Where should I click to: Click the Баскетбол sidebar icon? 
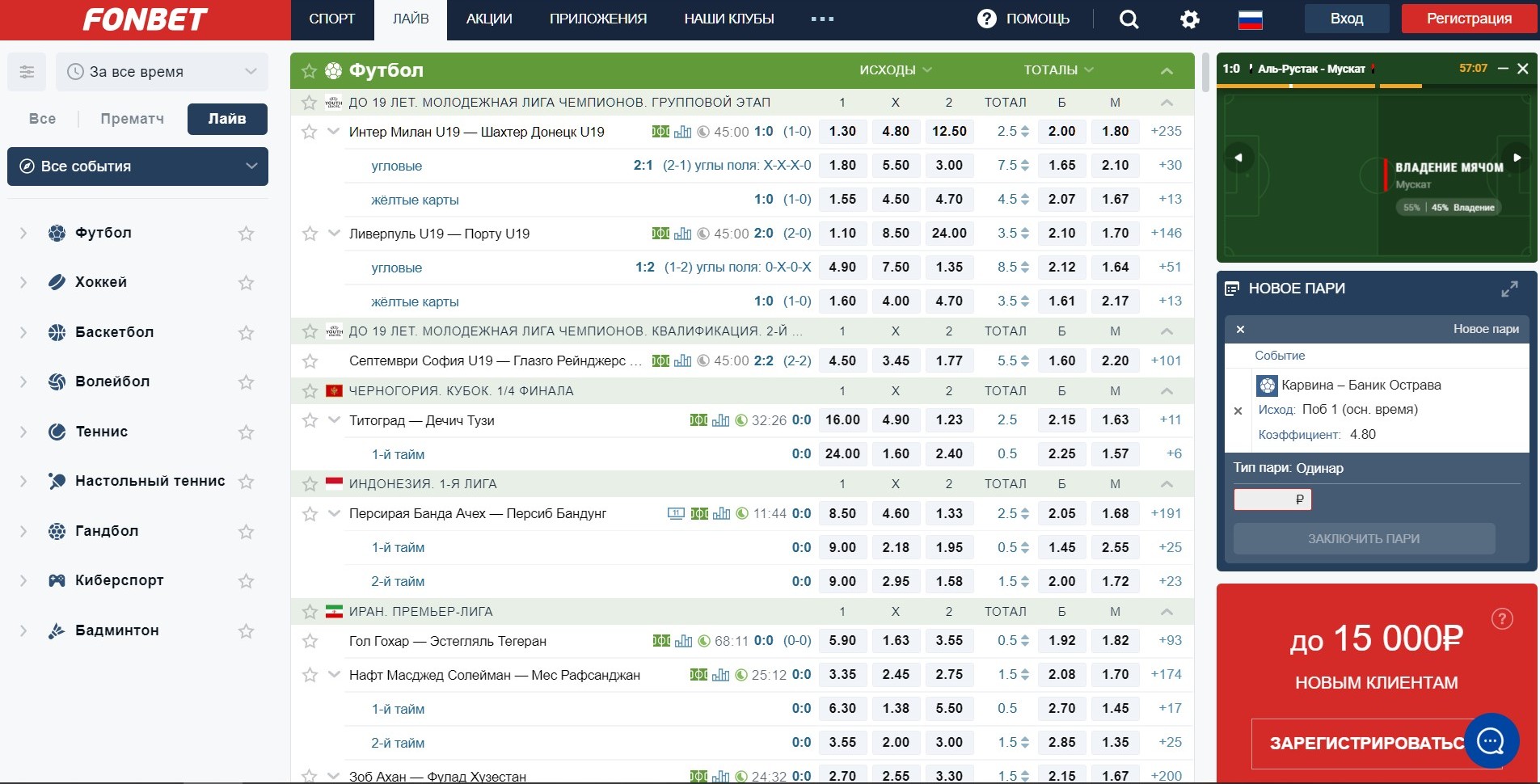point(57,332)
